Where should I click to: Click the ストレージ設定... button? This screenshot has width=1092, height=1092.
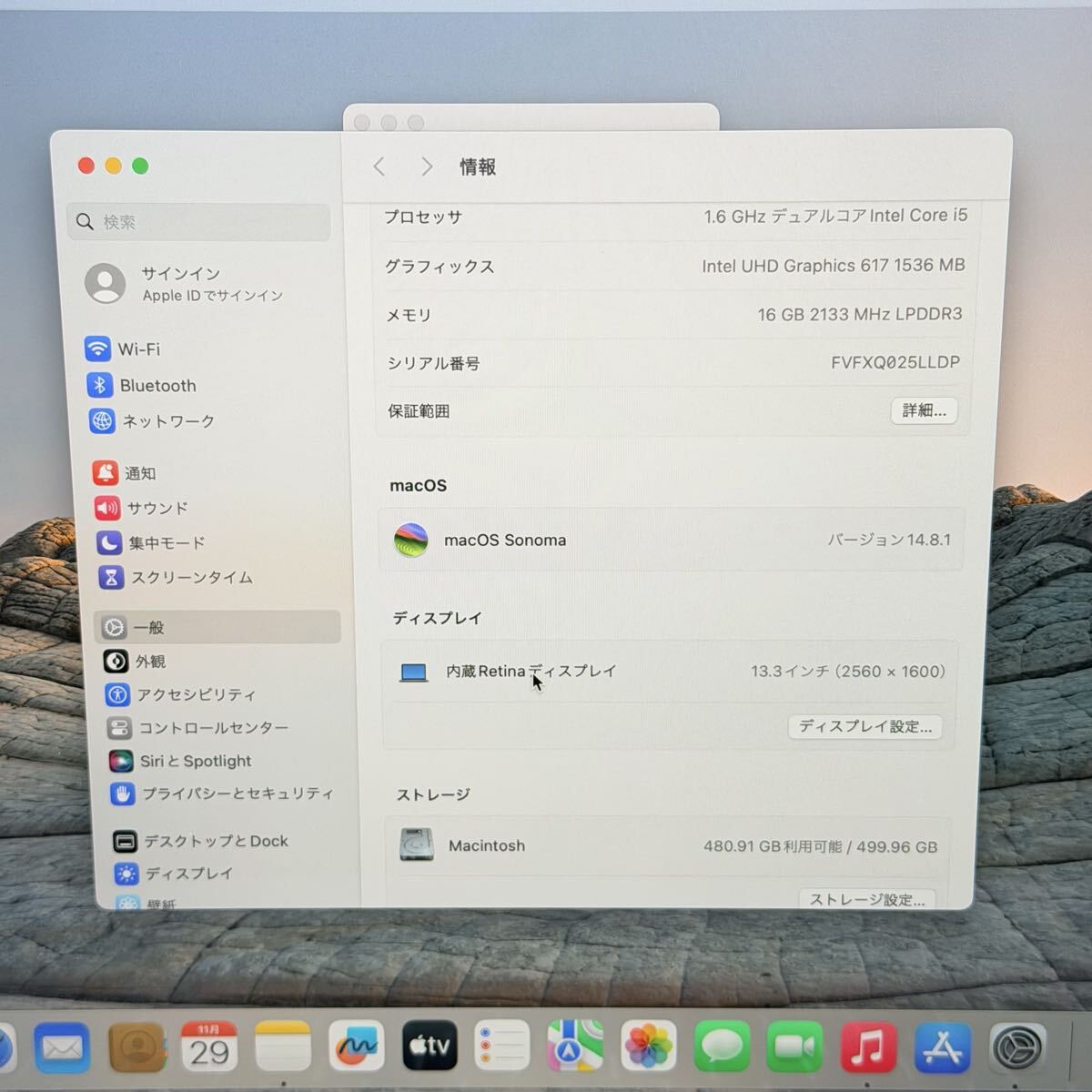866,899
